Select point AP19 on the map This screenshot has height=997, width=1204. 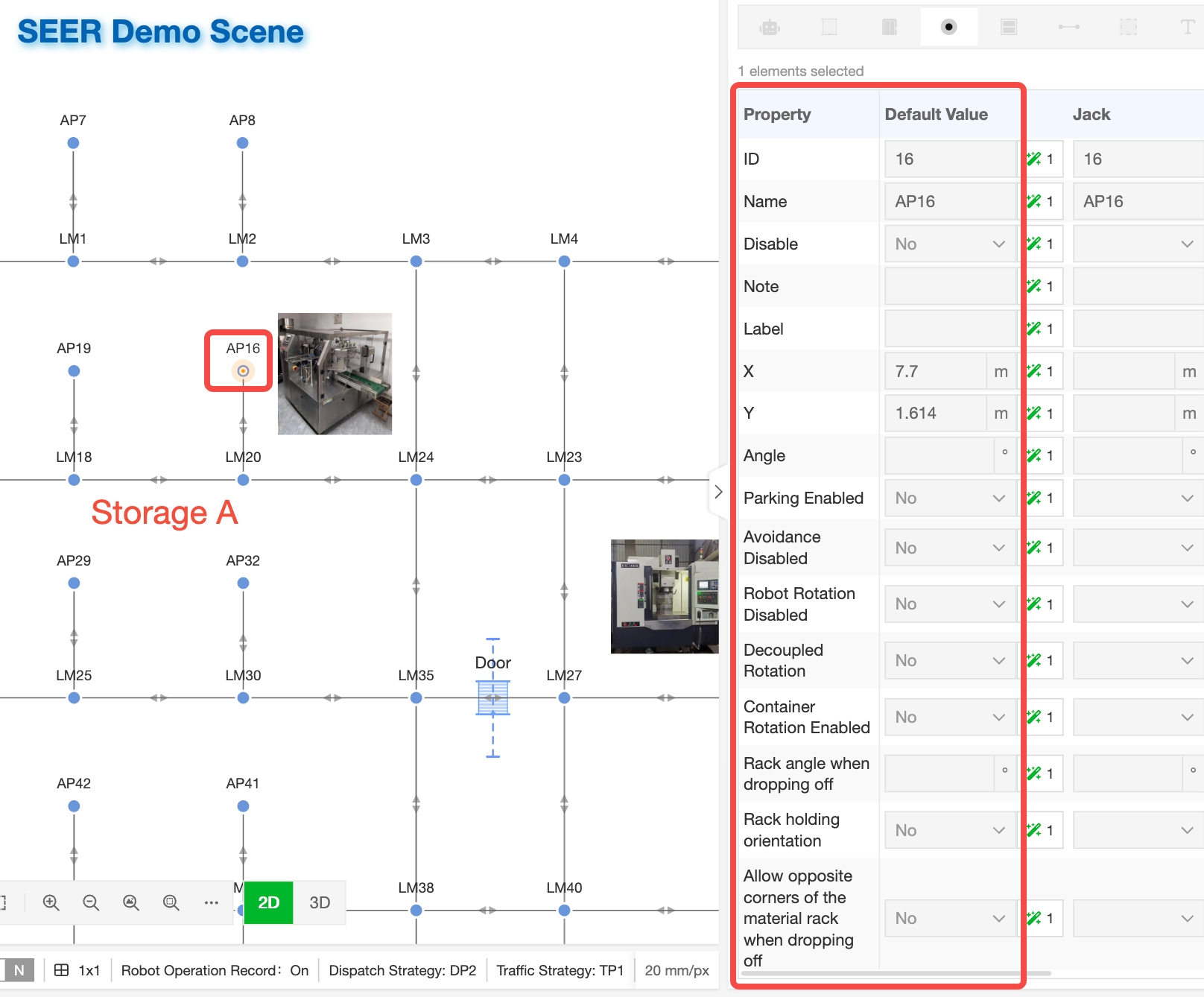point(74,370)
